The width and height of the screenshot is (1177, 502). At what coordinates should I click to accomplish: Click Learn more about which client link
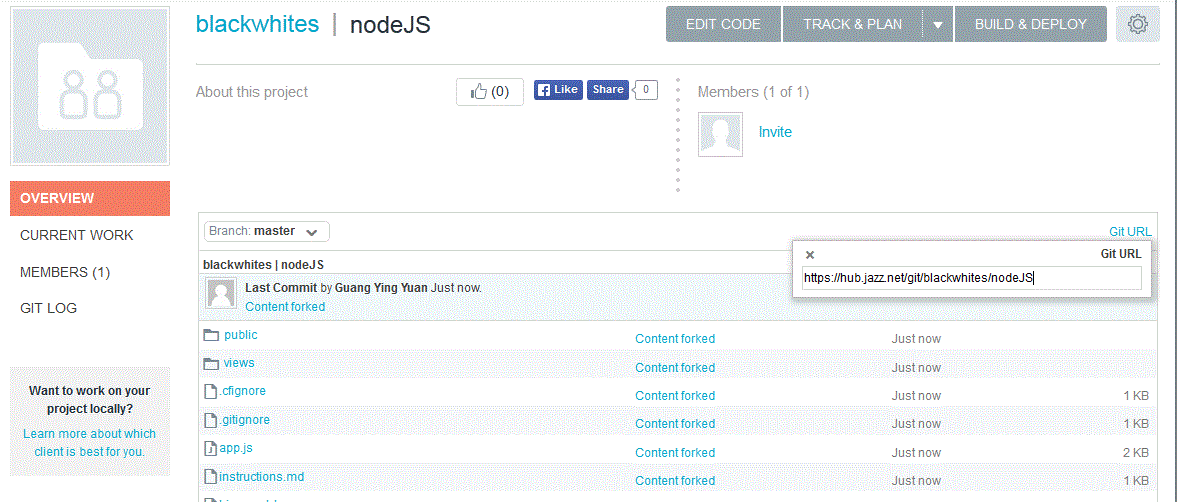[x=89, y=443]
